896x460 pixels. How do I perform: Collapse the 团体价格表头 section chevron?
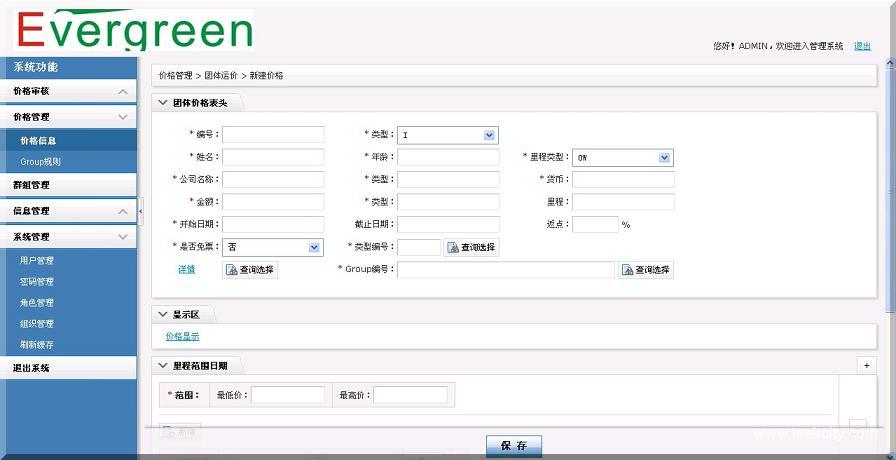pos(163,102)
